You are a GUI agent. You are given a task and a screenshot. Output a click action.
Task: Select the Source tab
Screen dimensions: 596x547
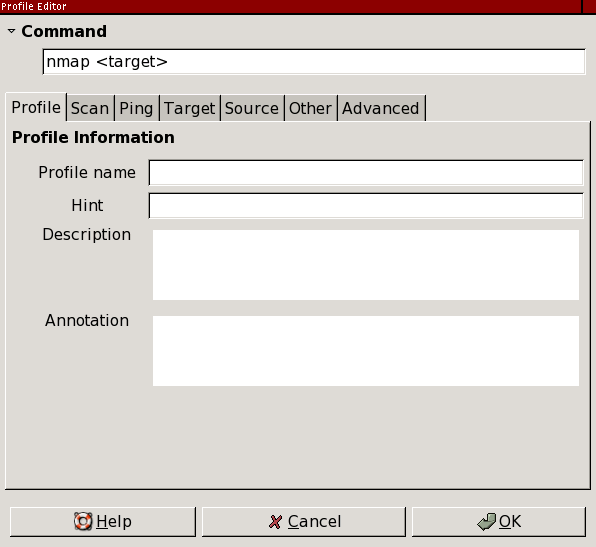[252, 108]
